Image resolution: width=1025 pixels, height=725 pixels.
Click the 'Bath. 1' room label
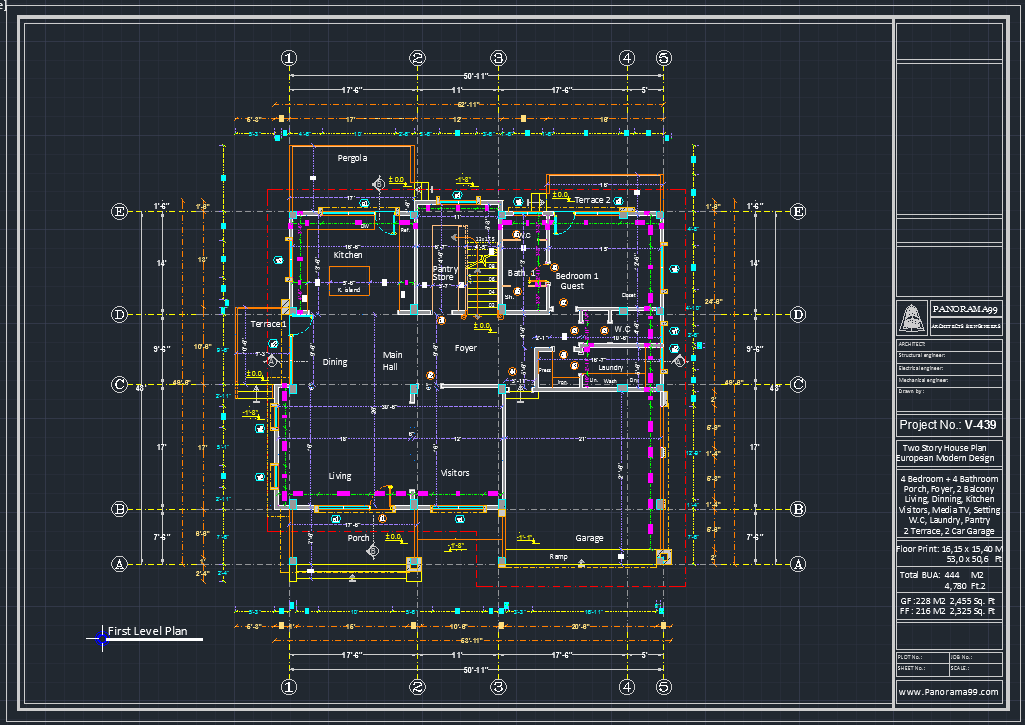pos(521,273)
